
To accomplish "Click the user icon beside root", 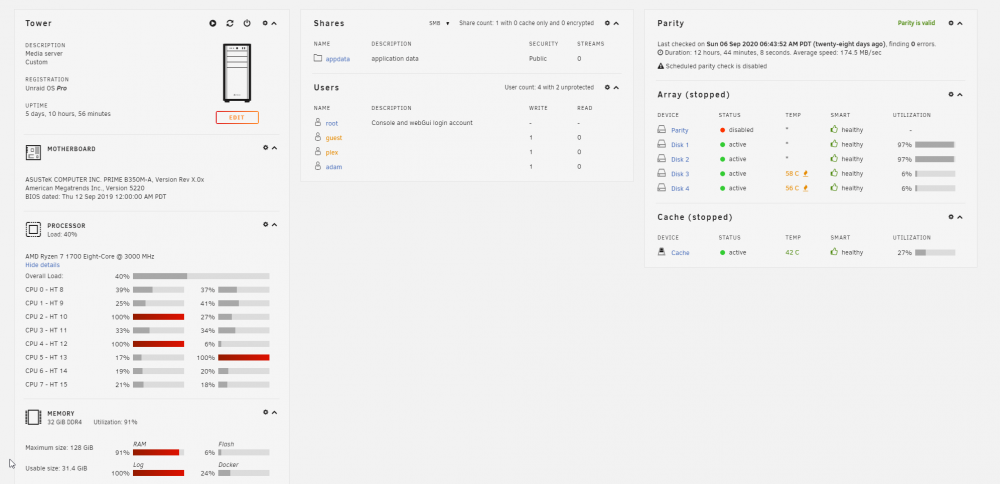I will point(318,122).
